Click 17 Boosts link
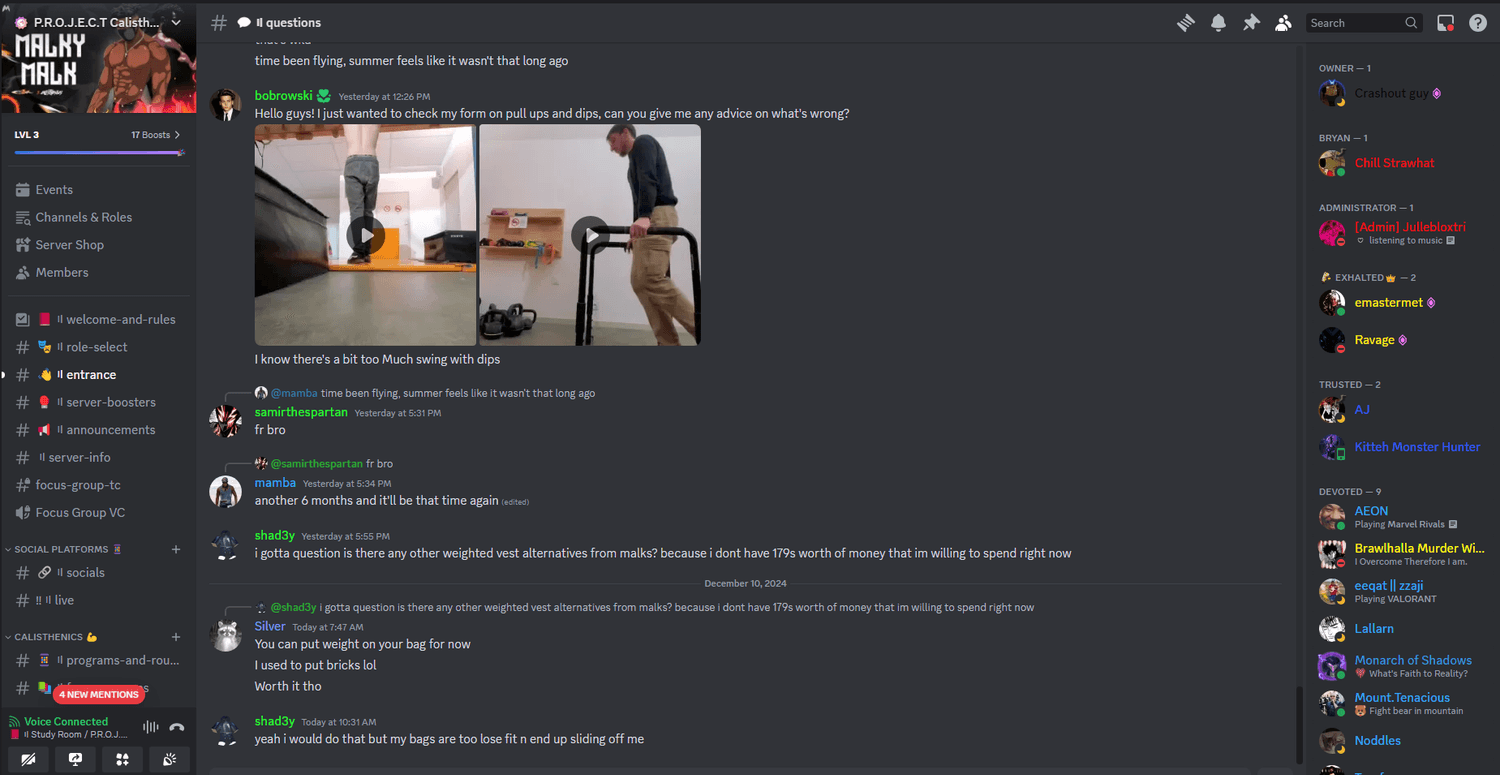Screen dimensions: 1500x775 tap(155, 135)
